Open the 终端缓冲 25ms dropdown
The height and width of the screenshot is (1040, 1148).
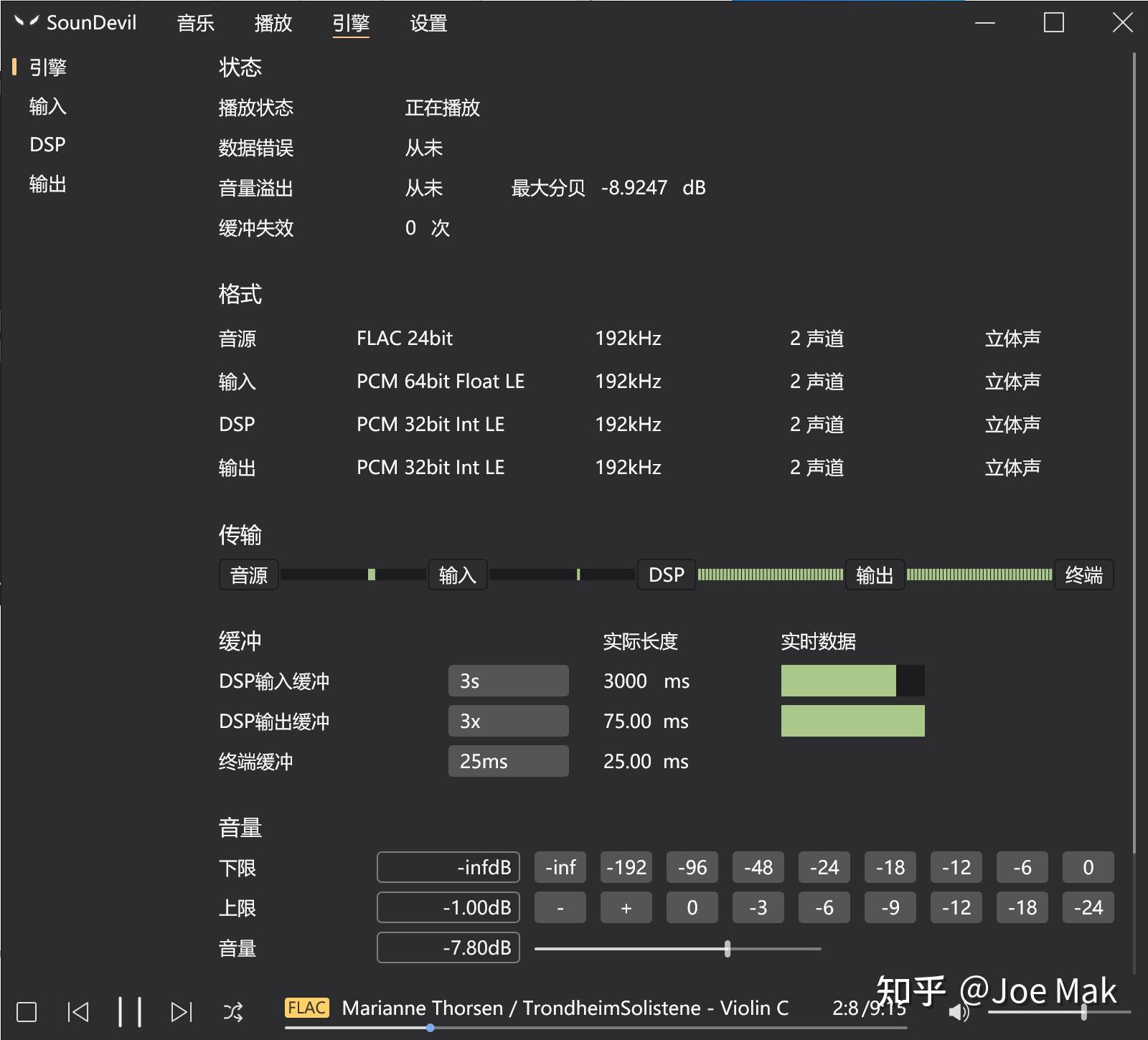point(509,761)
